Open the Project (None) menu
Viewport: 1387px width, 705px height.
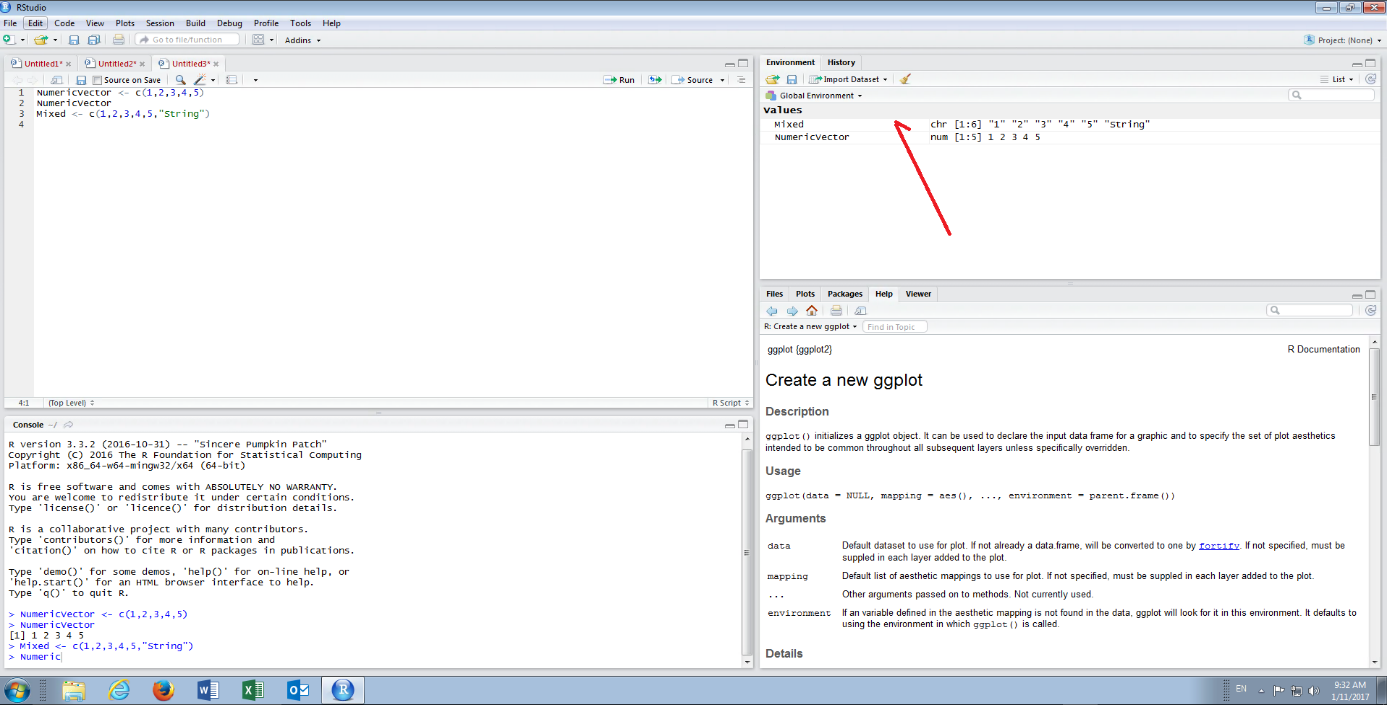[x=1344, y=40]
